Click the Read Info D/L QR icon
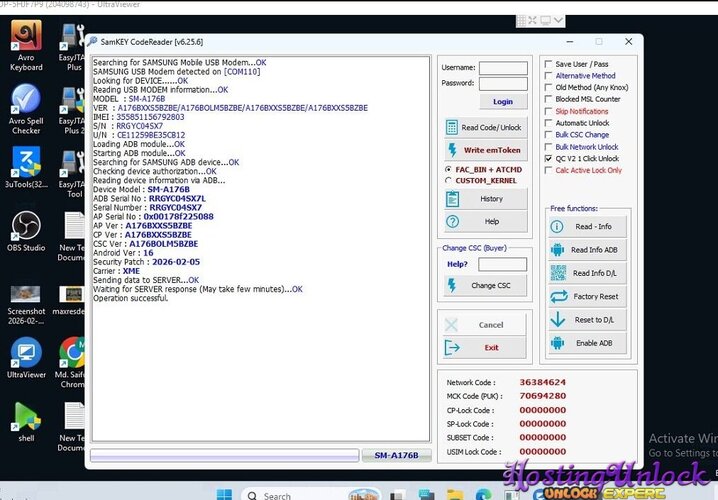Image resolution: width=718 pixels, height=500 pixels. [x=558, y=273]
